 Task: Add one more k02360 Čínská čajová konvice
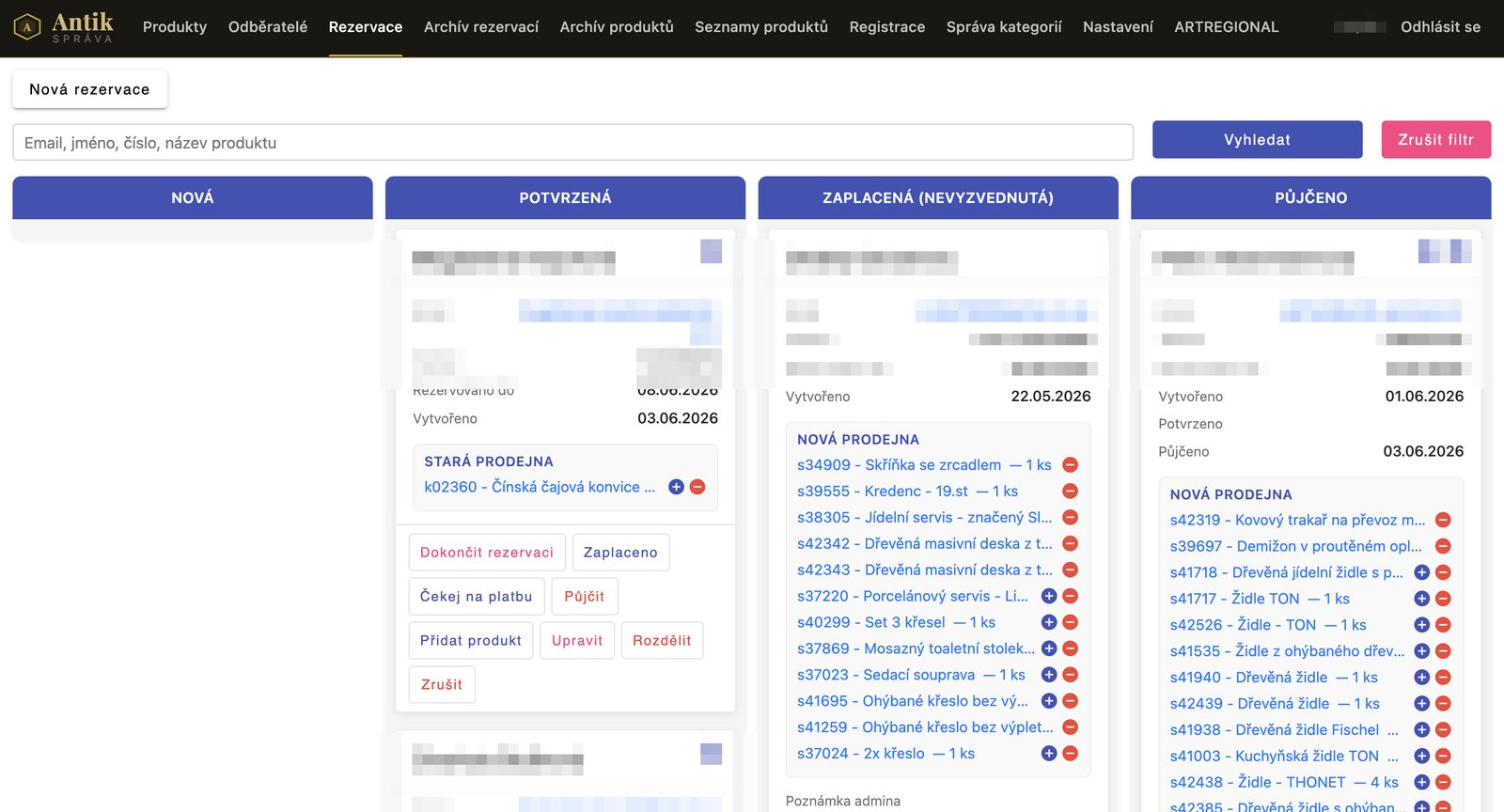[x=676, y=487]
